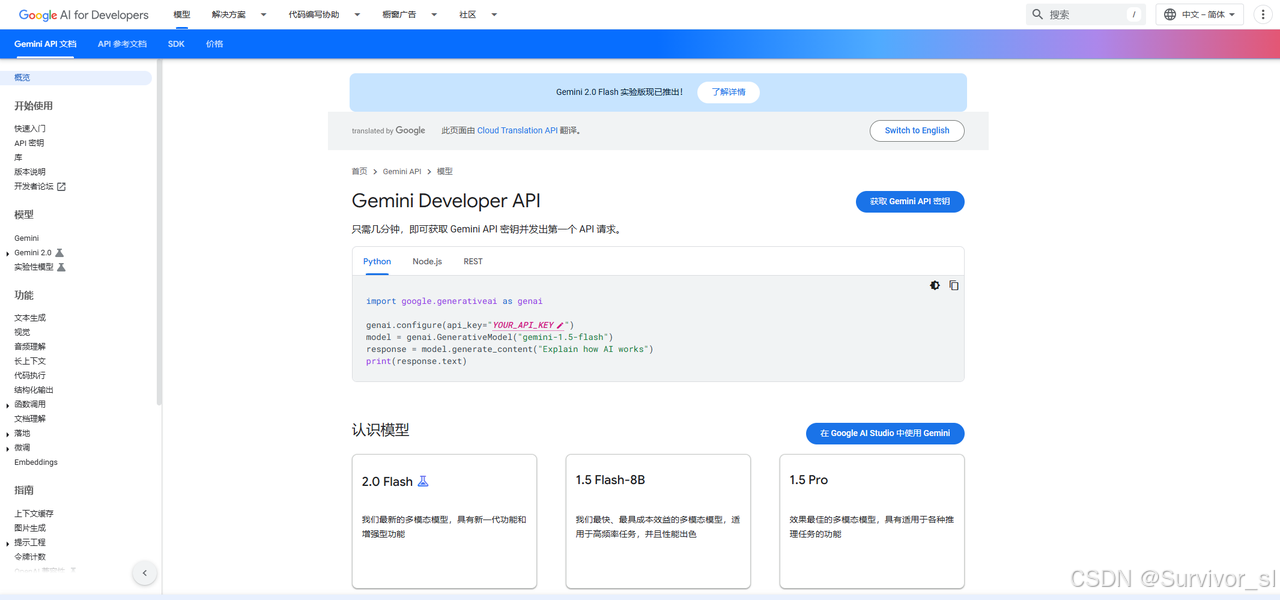The height and width of the screenshot is (600, 1280).
Task: Open 文档理解 in the sidebar
Action: coord(30,419)
